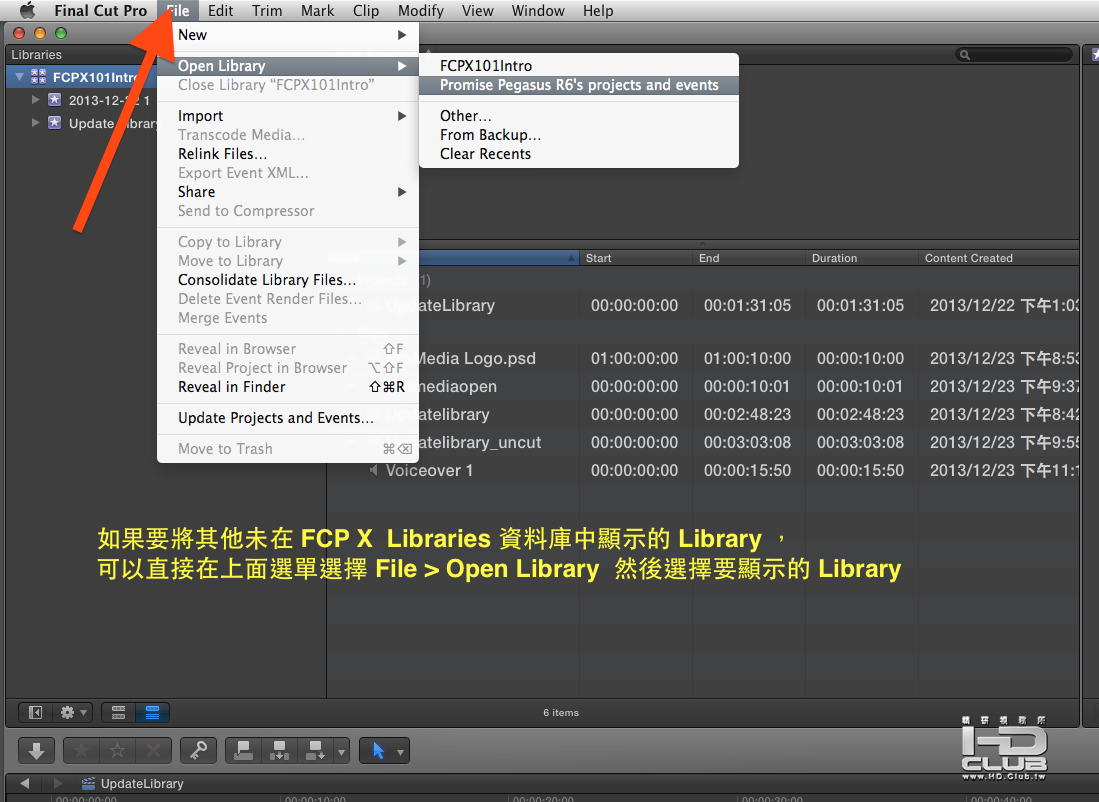
Task: Open the FCPX101Intro library from submenu
Action: (579, 66)
